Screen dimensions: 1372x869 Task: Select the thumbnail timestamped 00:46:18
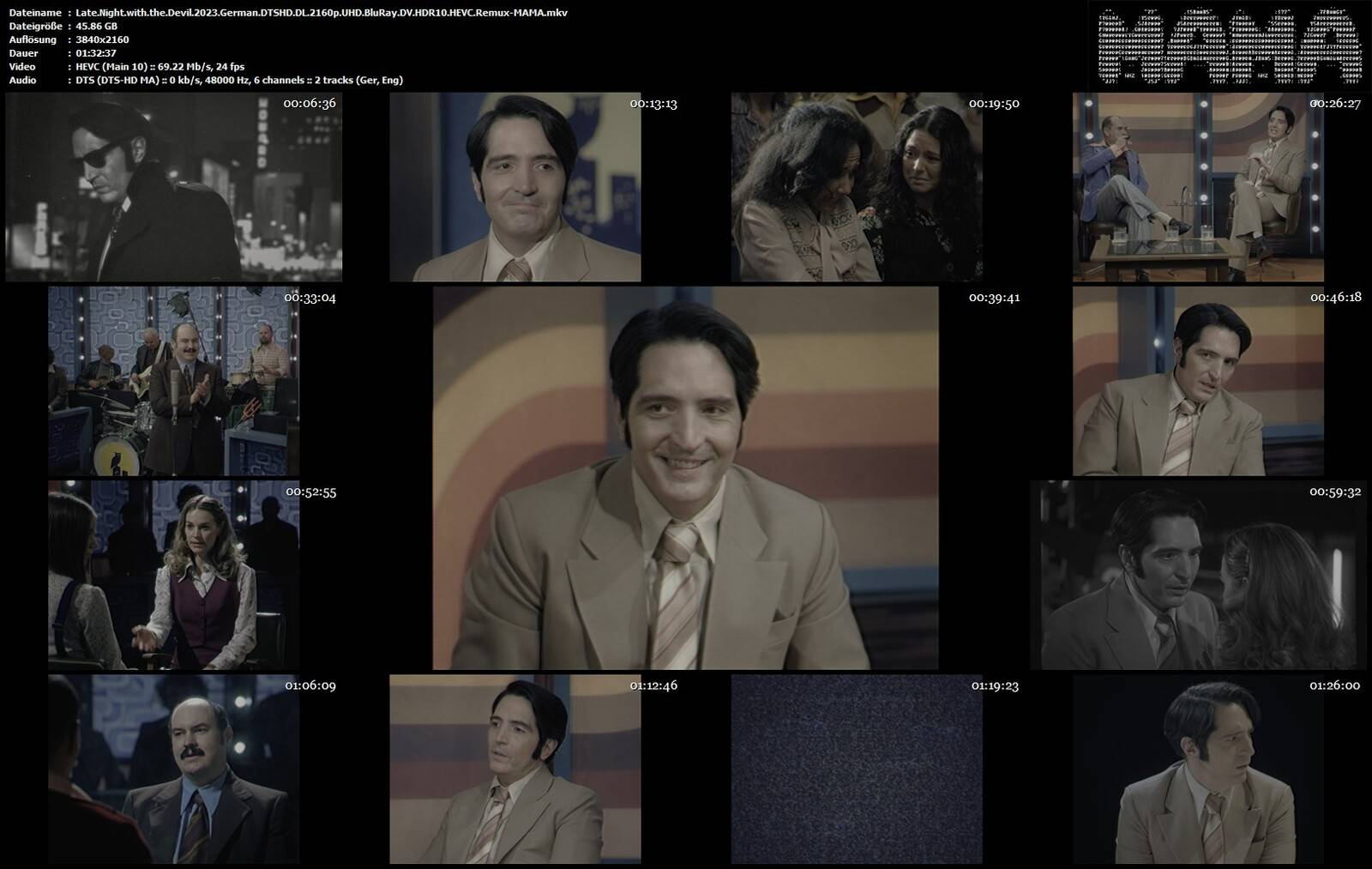coord(1198,381)
